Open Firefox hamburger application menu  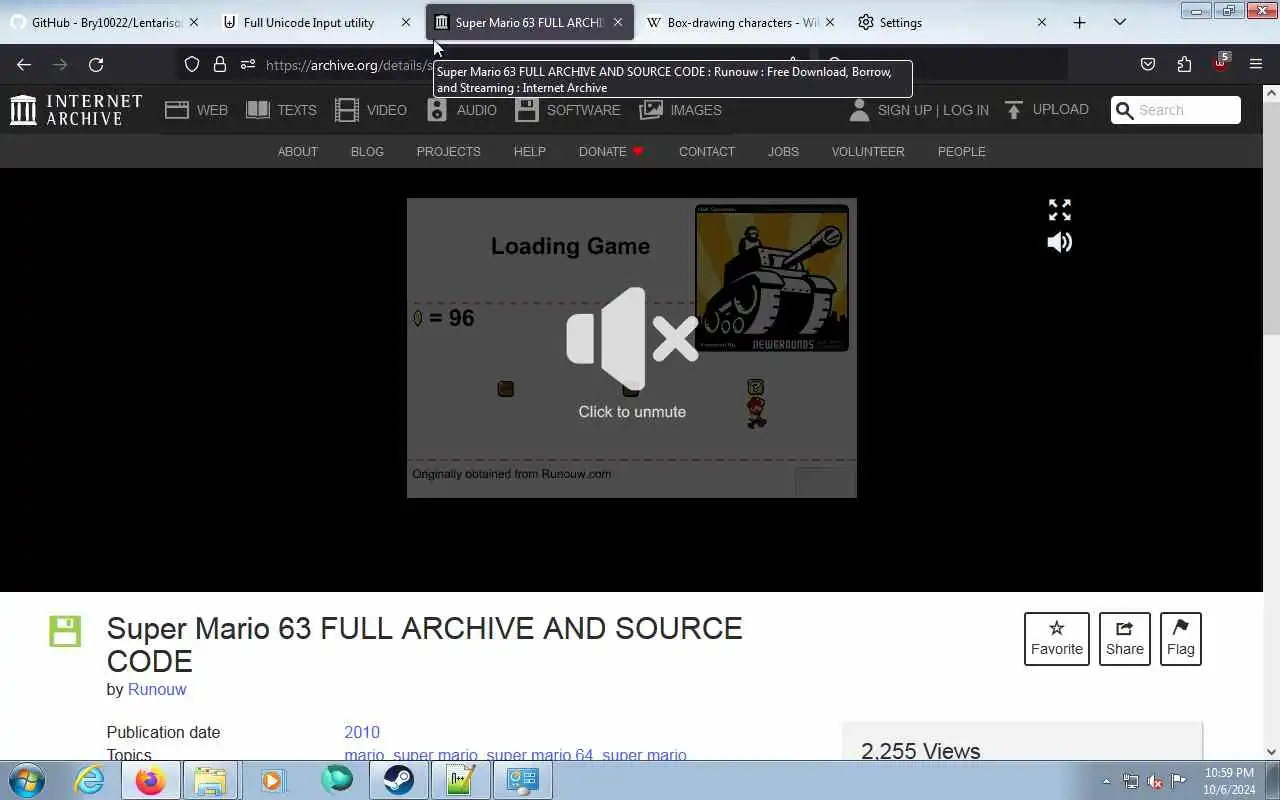[x=1256, y=64]
